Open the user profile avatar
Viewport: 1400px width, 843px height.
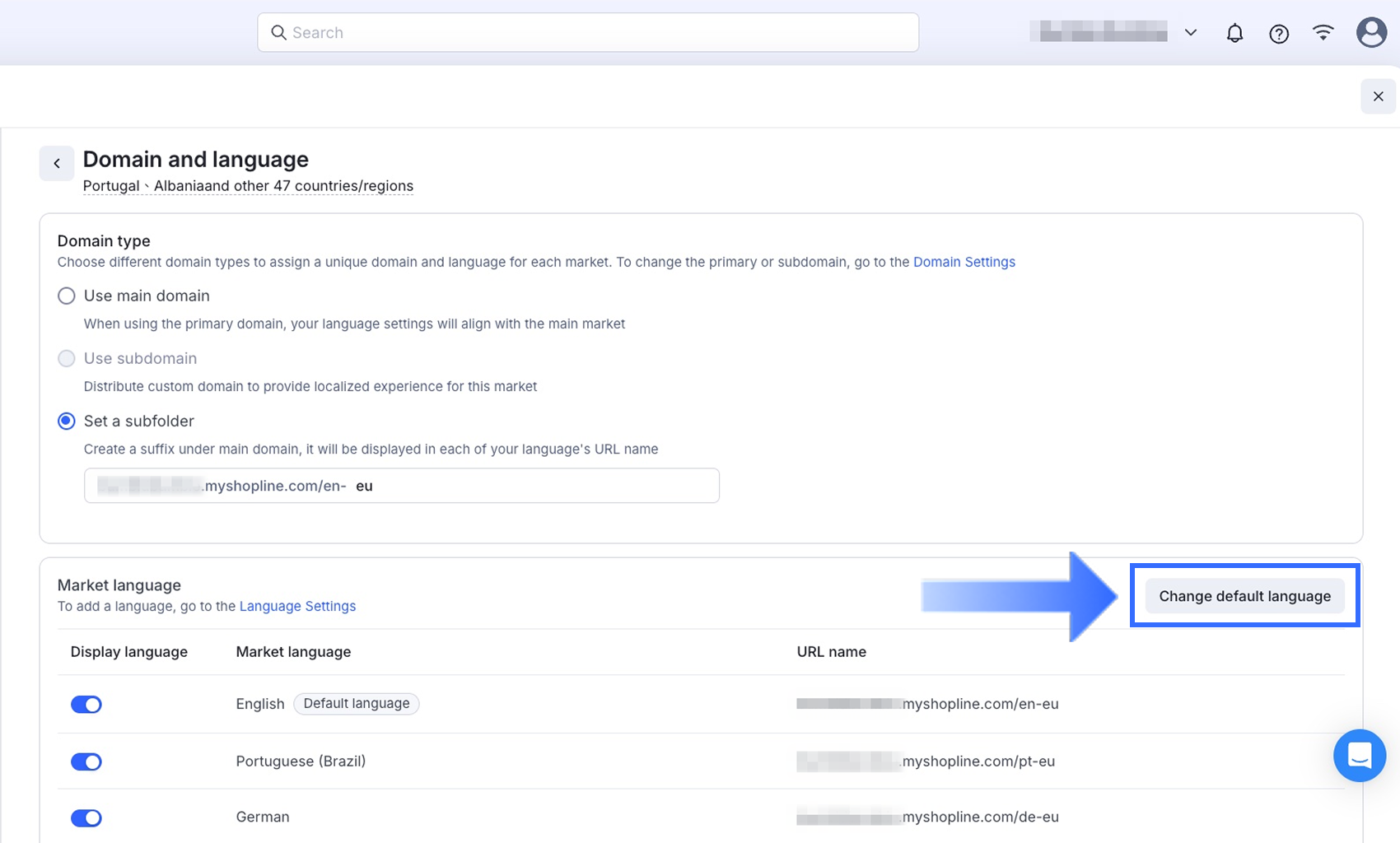tap(1371, 33)
